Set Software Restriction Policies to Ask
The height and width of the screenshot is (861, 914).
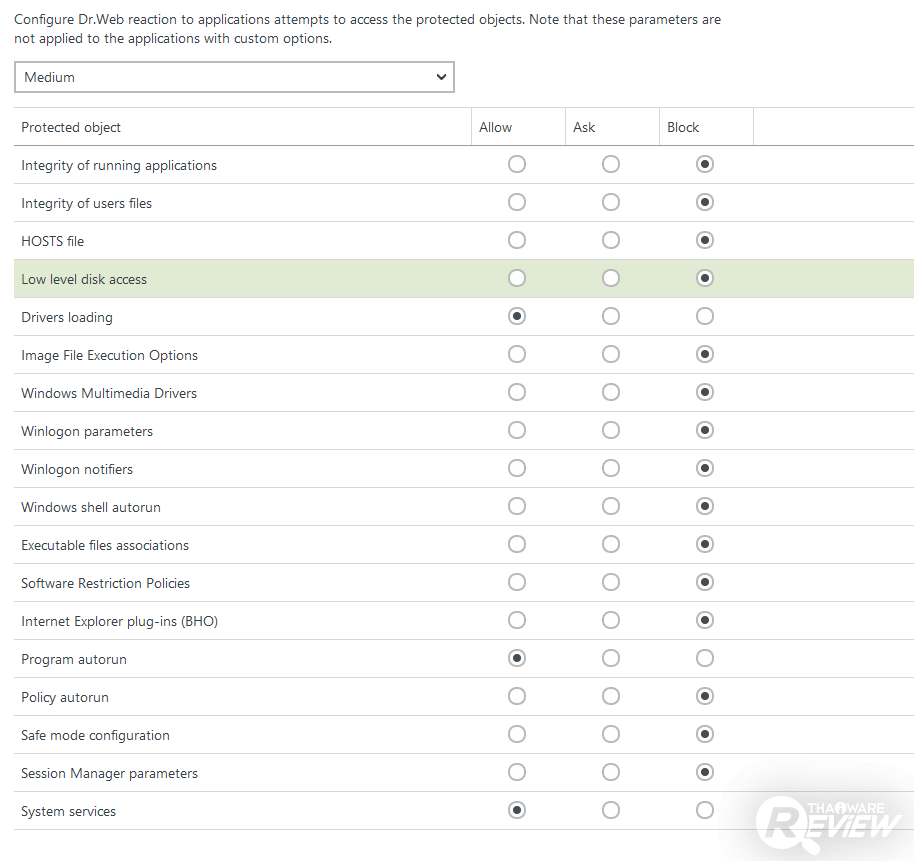tap(610, 582)
